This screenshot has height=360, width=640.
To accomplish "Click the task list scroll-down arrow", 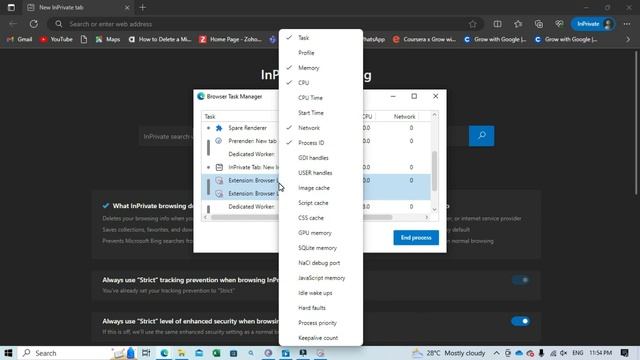I will coord(434,209).
